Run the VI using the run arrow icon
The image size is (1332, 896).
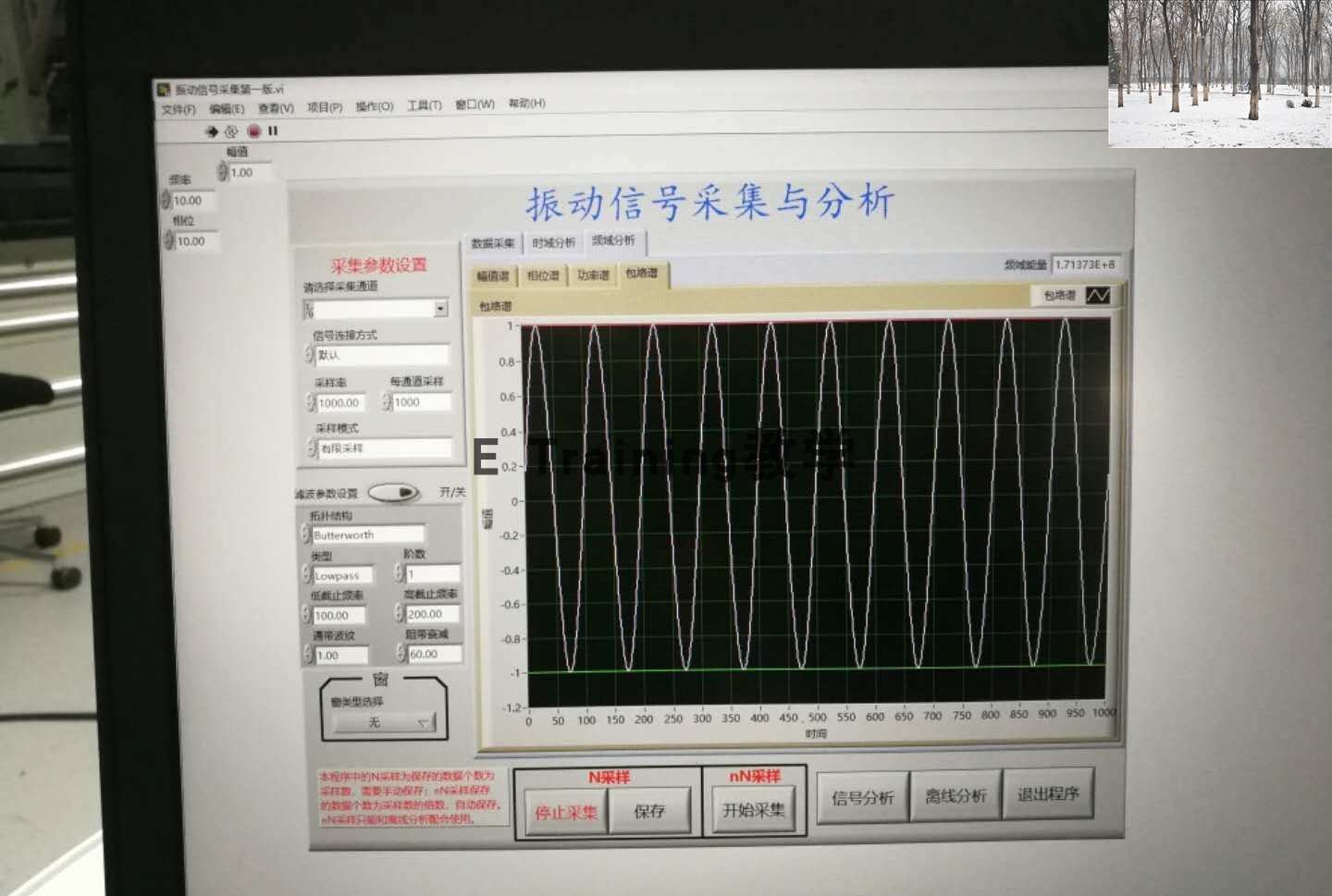coord(211,132)
